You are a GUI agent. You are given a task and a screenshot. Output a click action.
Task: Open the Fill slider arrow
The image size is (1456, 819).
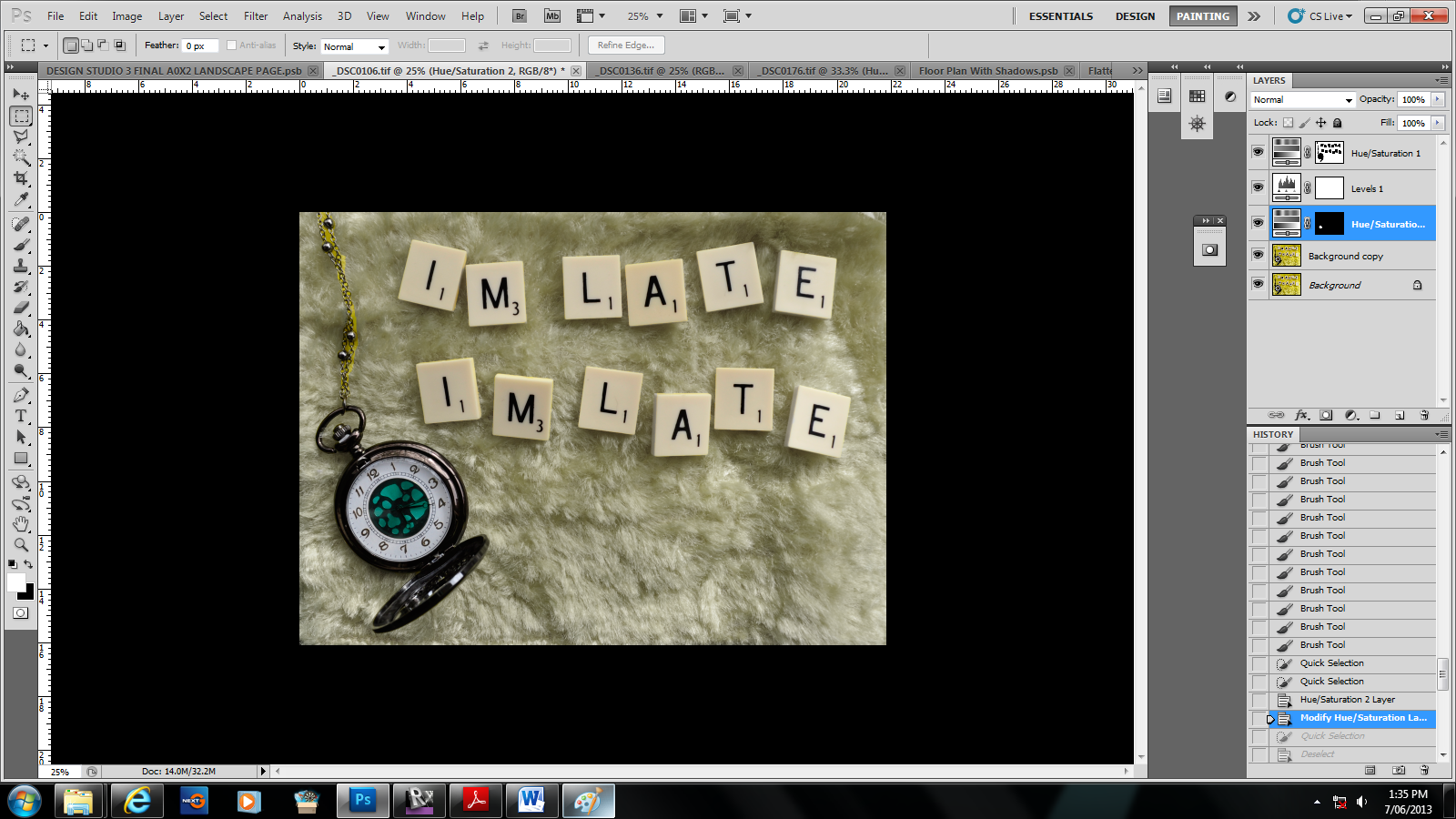pos(1438,123)
